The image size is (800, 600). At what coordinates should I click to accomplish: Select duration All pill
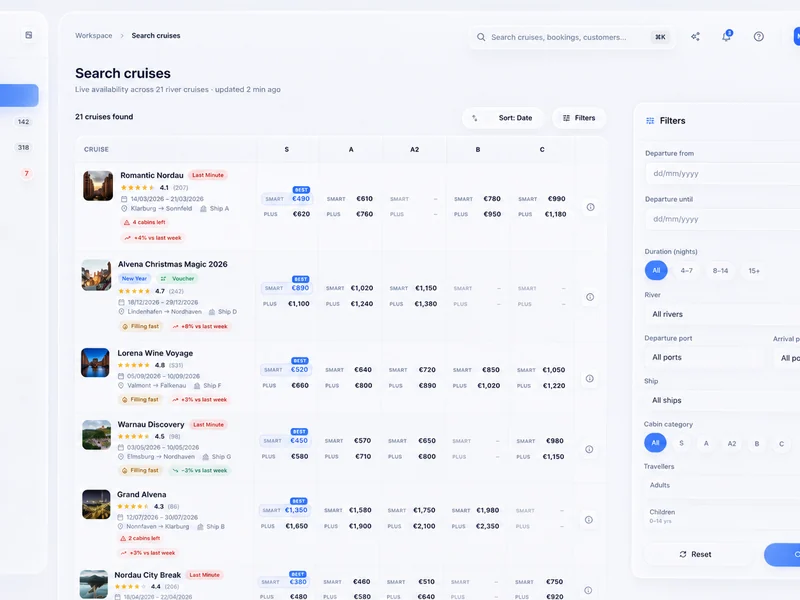656,270
